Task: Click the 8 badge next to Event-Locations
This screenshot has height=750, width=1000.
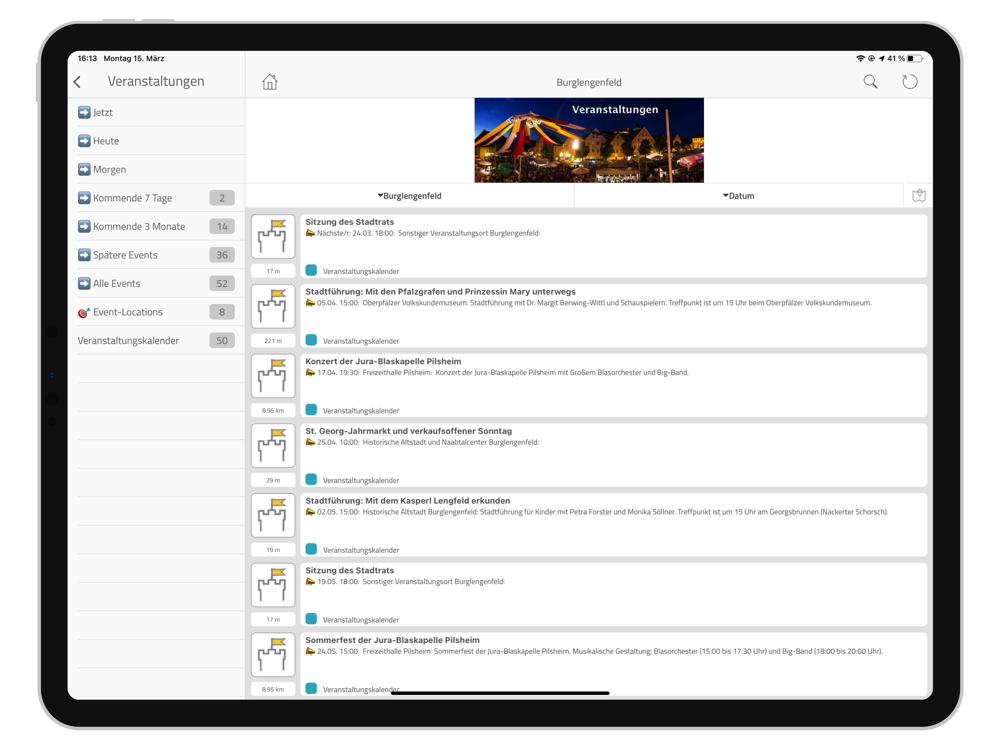Action: [222, 312]
